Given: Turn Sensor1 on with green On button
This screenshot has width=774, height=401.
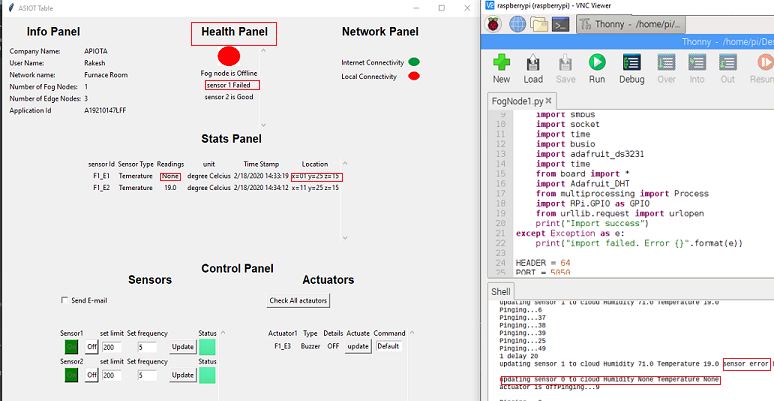Looking at the screenshot, I should [71, 347].
